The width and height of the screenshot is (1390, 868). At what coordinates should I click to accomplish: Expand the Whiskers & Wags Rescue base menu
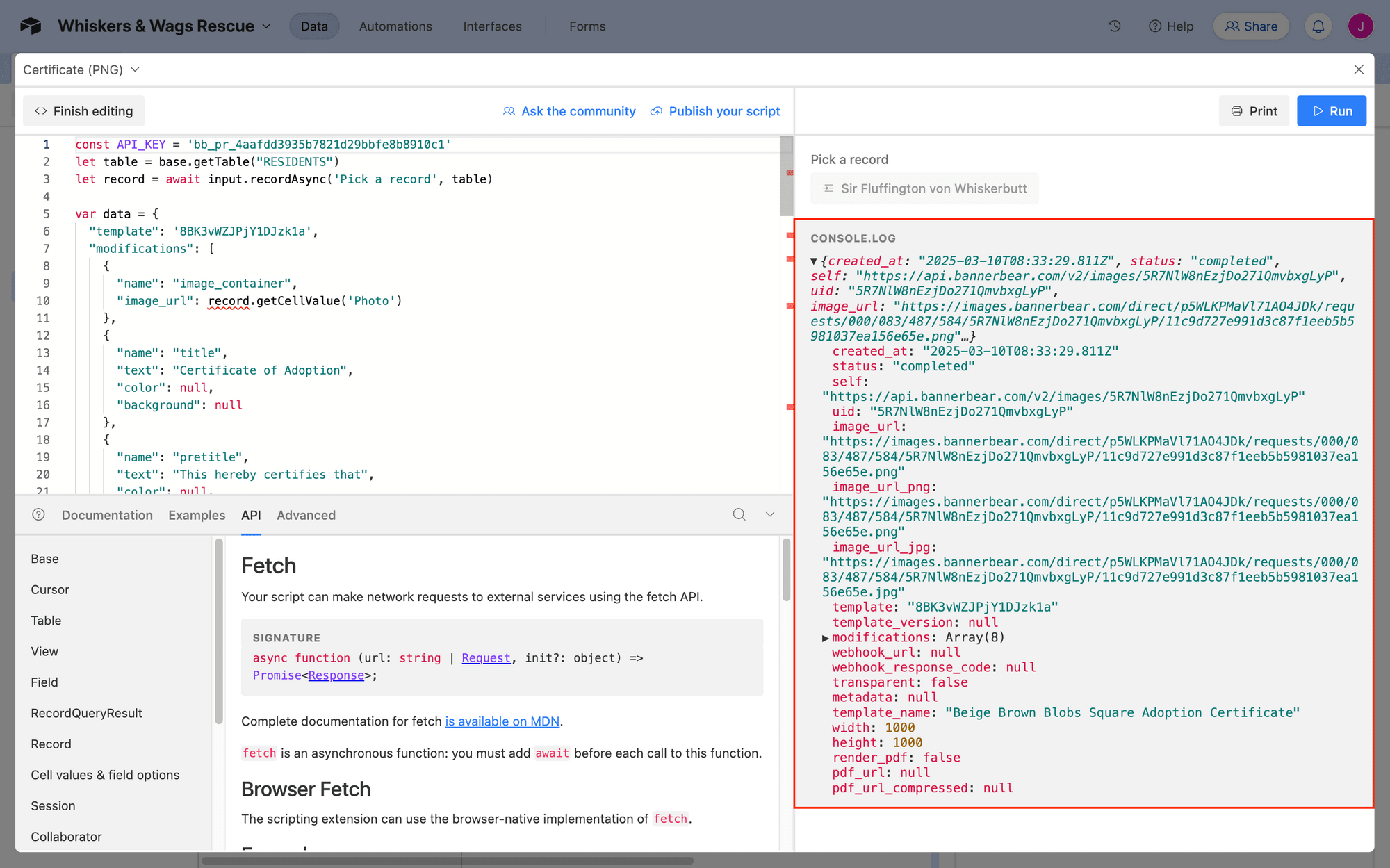click(x=267, y=26)
